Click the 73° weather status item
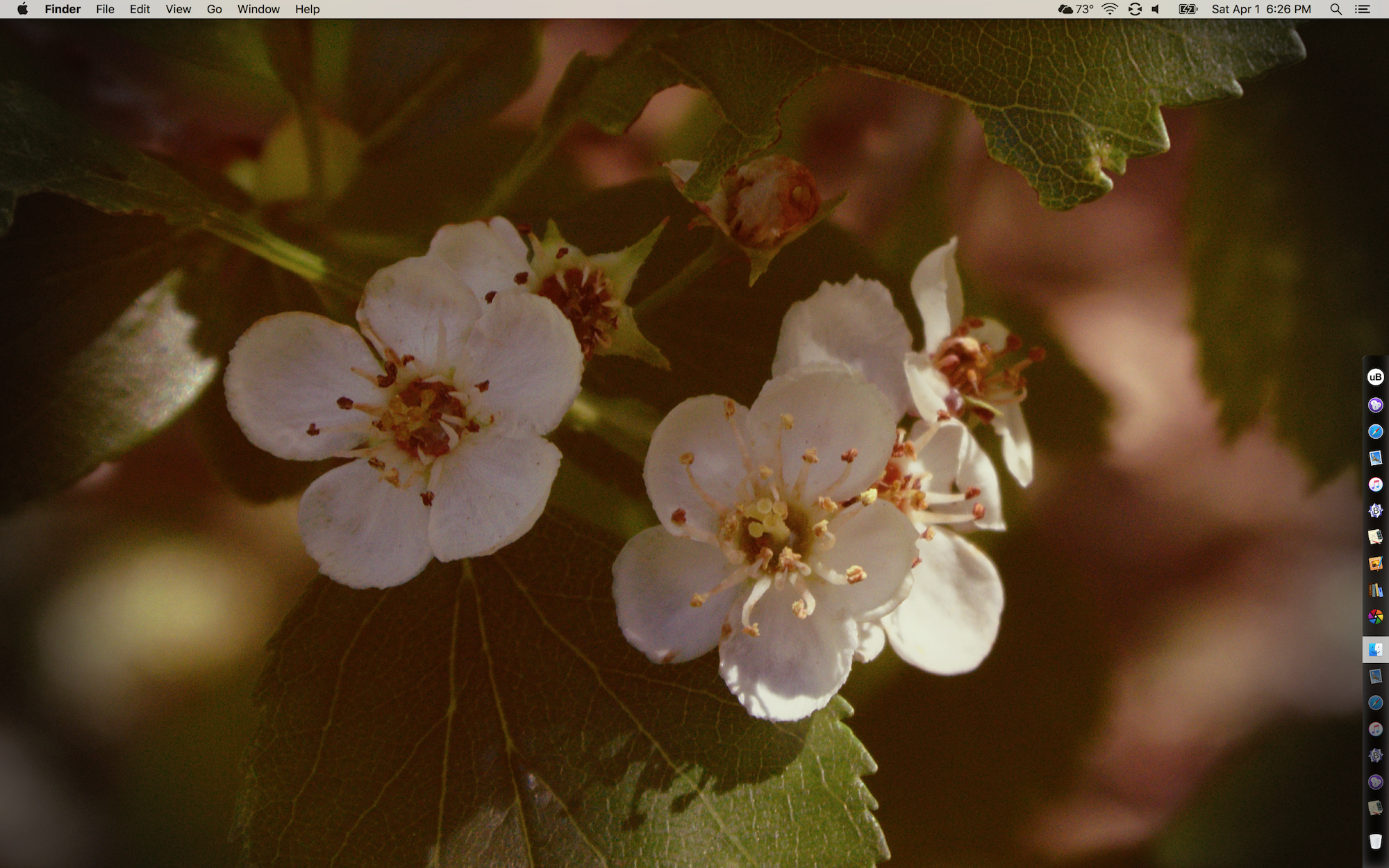1389x868 pixels. point(1075,9)
